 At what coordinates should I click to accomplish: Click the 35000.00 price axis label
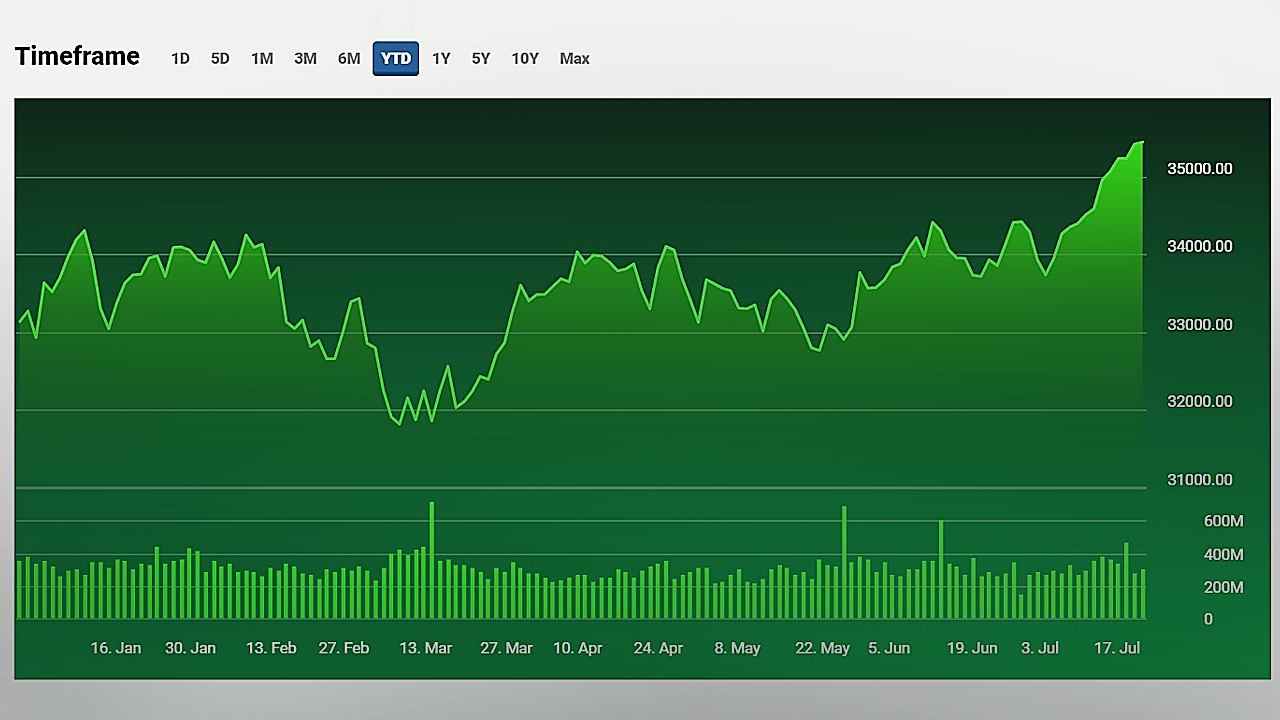pos(1199,168)
